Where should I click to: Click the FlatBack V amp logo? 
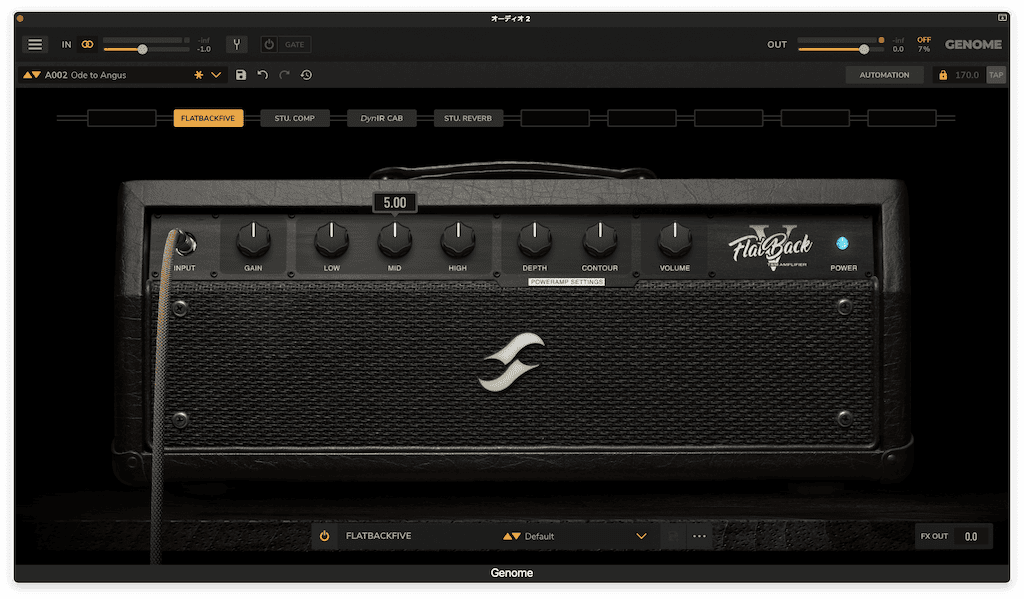tap(771, 247)
